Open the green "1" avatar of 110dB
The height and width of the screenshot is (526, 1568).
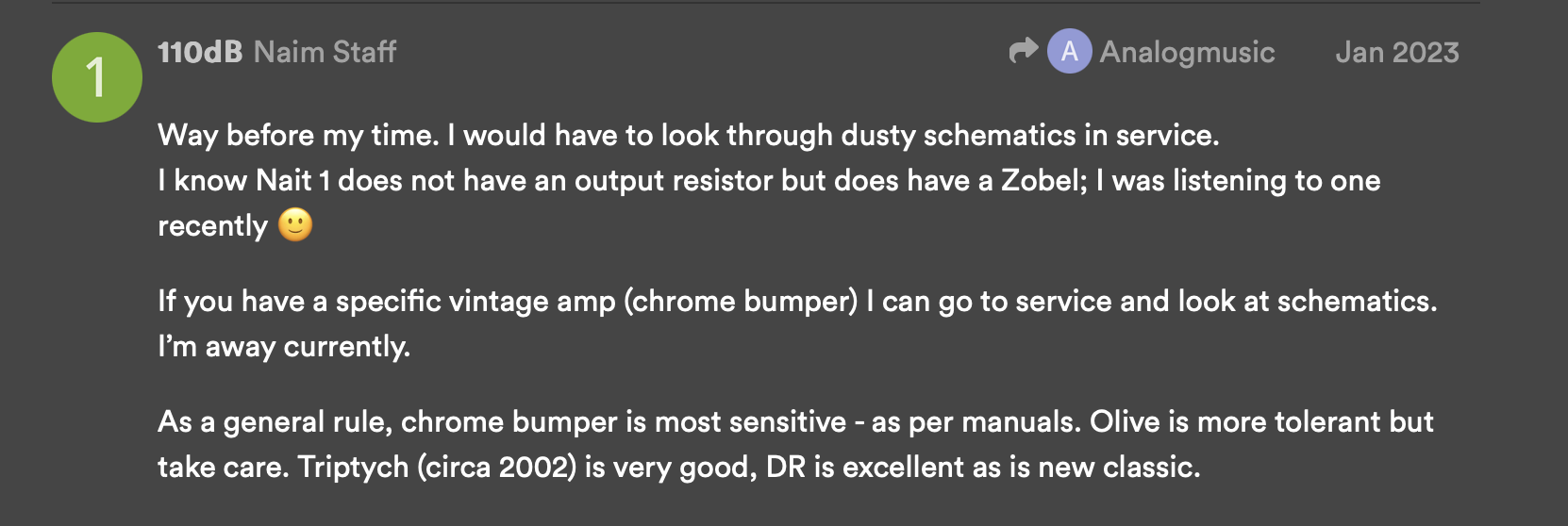pos(96,77)
